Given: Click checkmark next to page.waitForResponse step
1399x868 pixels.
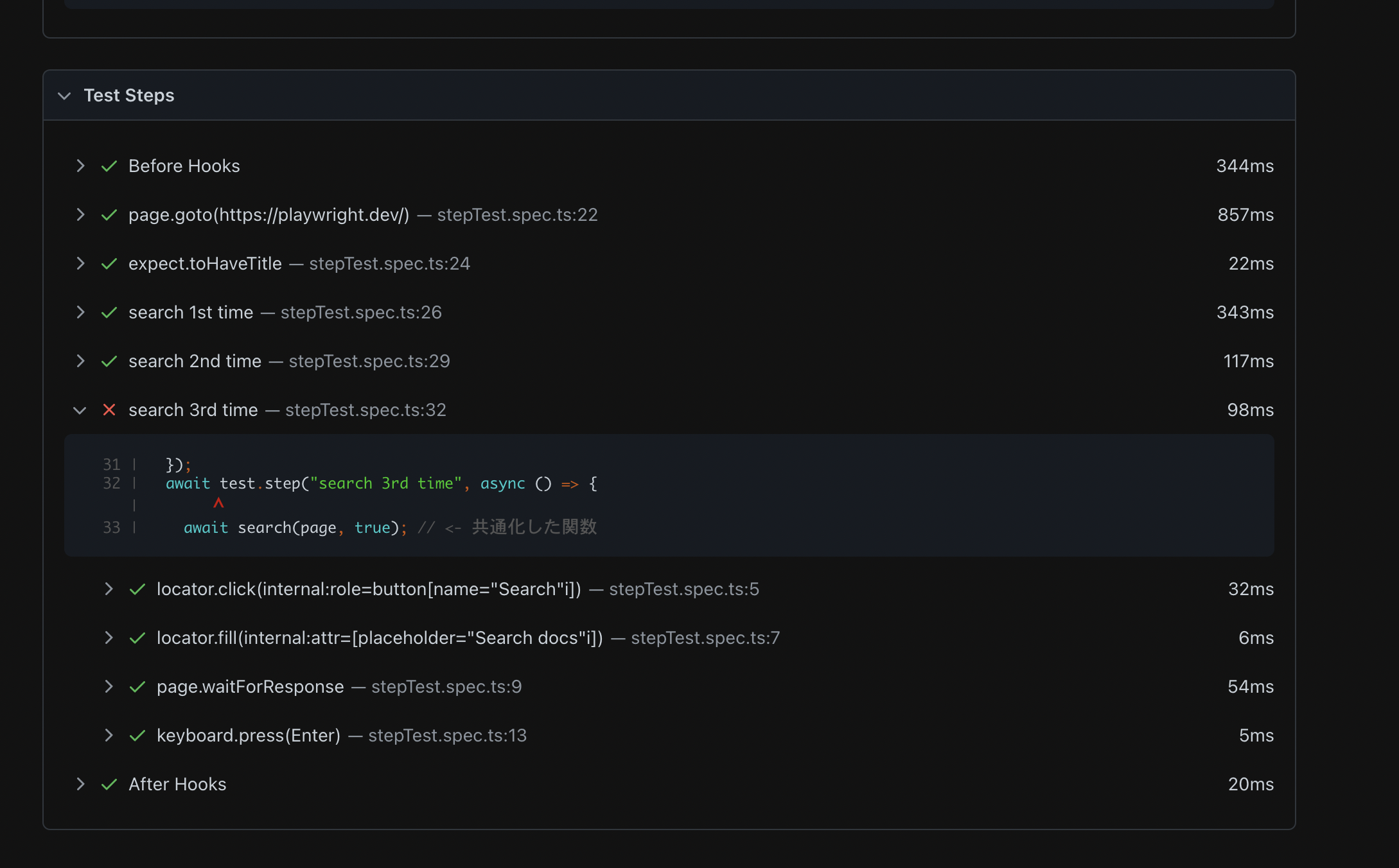Looking at the screenshot, I should click(x=137, y=686).
